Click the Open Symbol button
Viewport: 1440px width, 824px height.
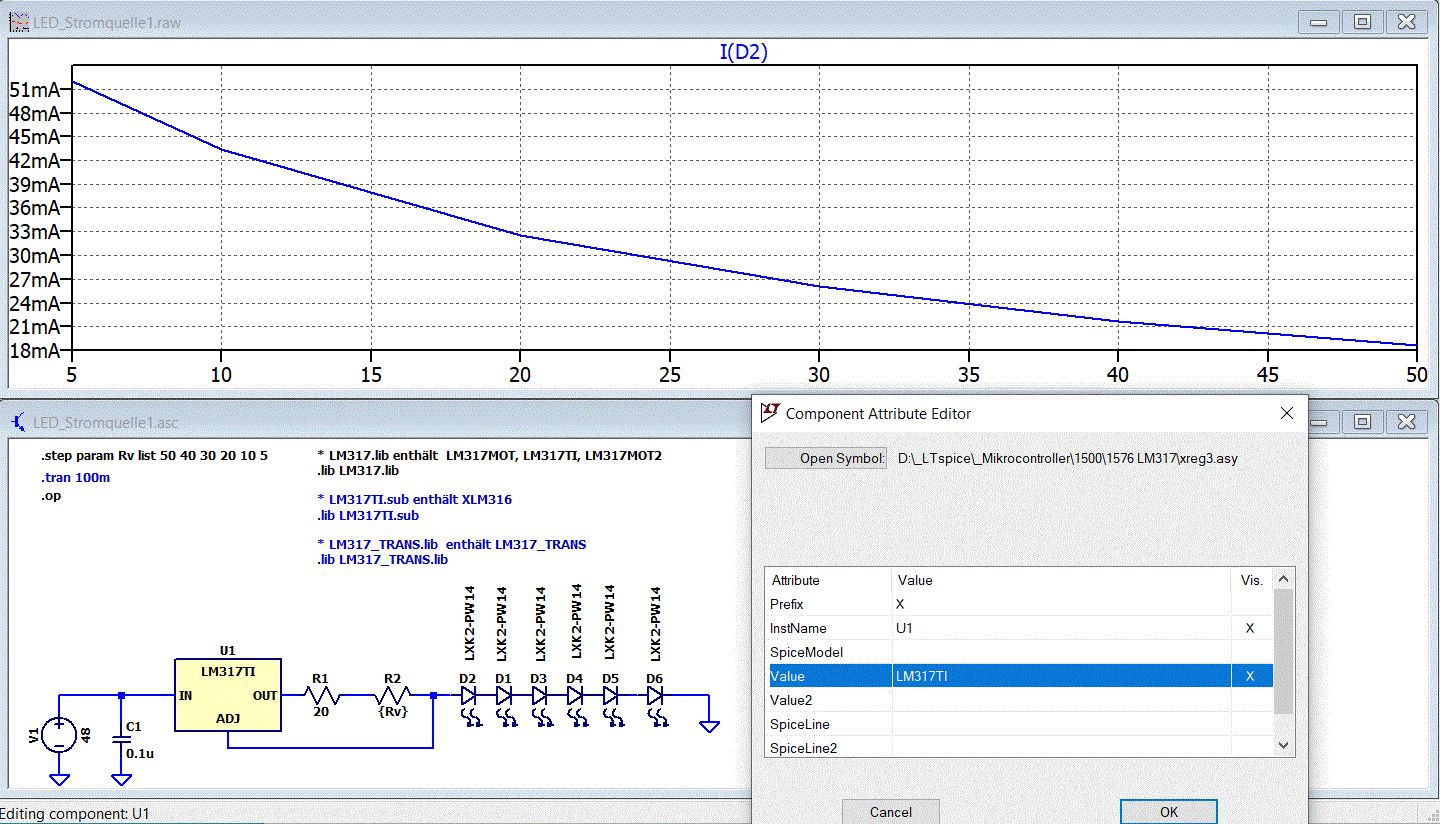[826, 458]
